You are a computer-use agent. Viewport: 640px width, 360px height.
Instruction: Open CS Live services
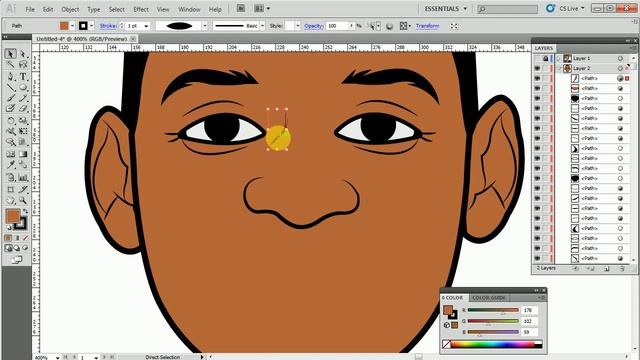(x=565, y=8)
